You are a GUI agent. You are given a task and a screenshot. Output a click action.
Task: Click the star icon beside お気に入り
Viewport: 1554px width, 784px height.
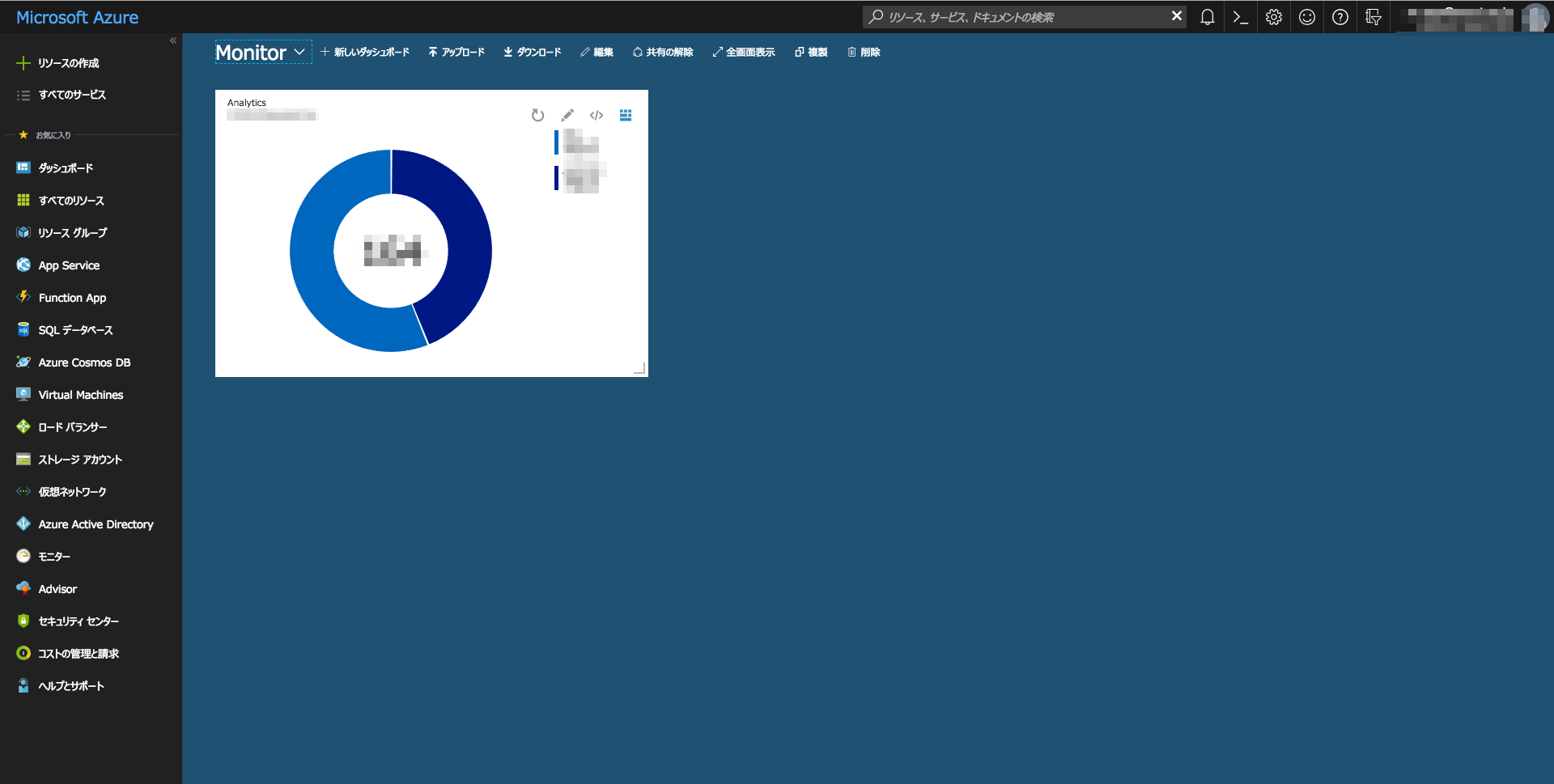click(x=23, y=134)
